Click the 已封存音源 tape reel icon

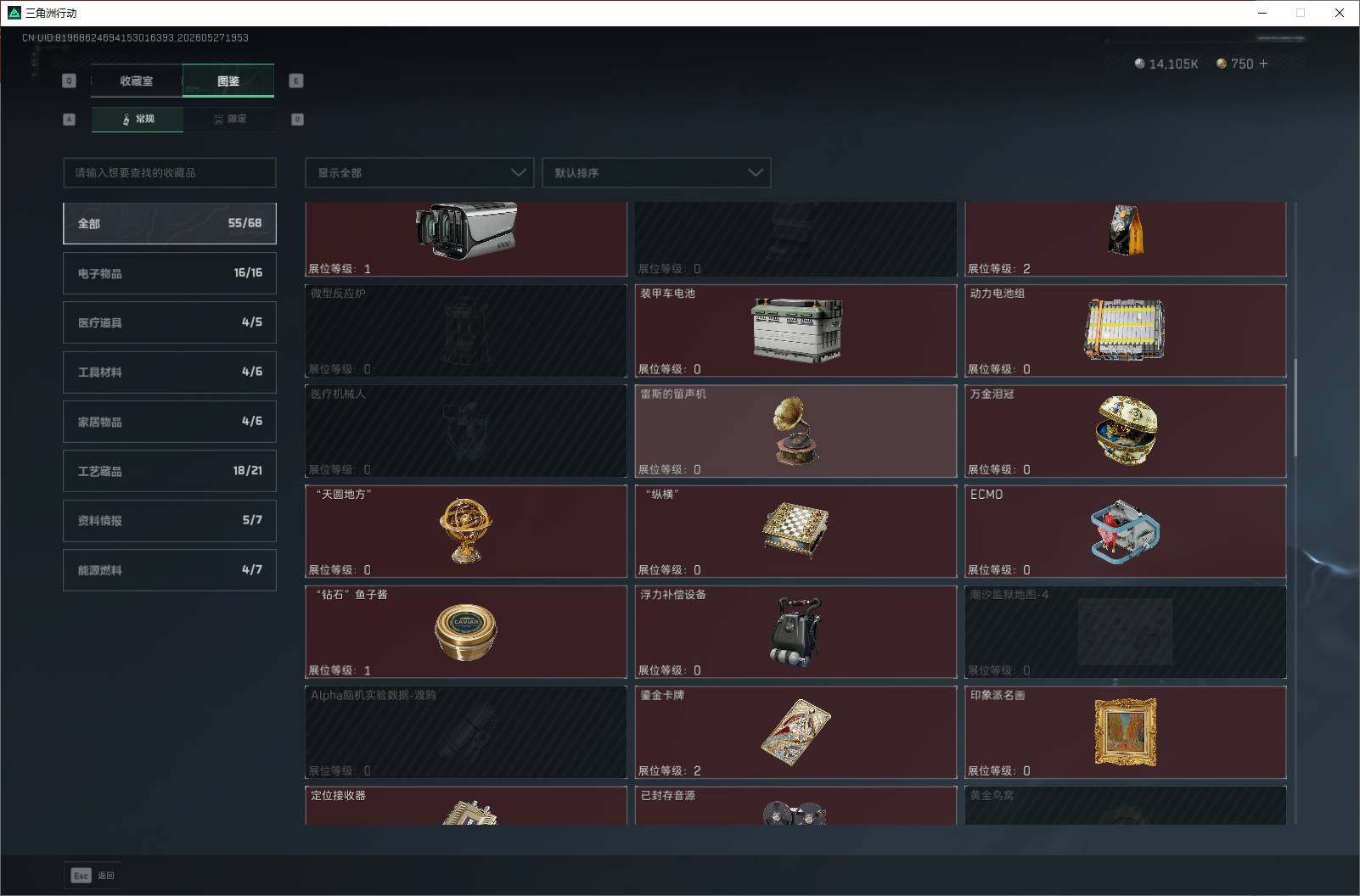pyautogui.click(x=795, y=813)
